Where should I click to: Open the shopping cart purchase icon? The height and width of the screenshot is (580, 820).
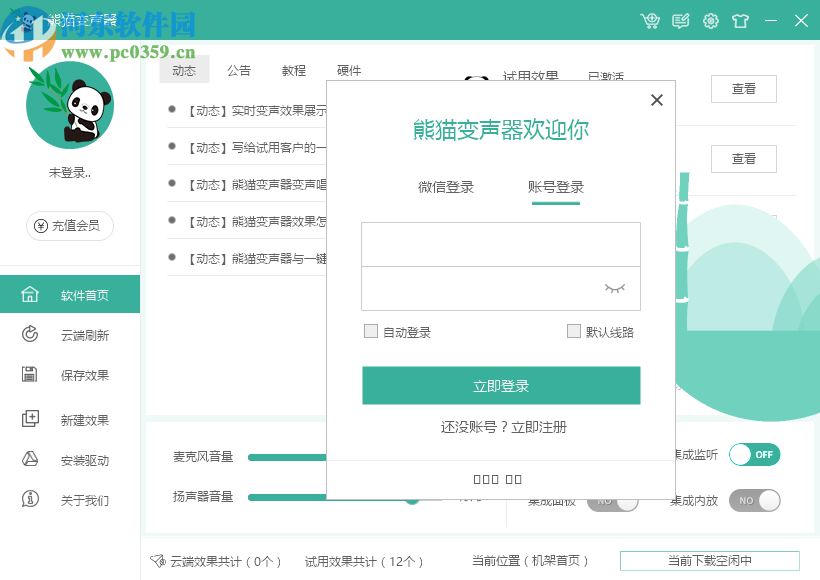651,20
